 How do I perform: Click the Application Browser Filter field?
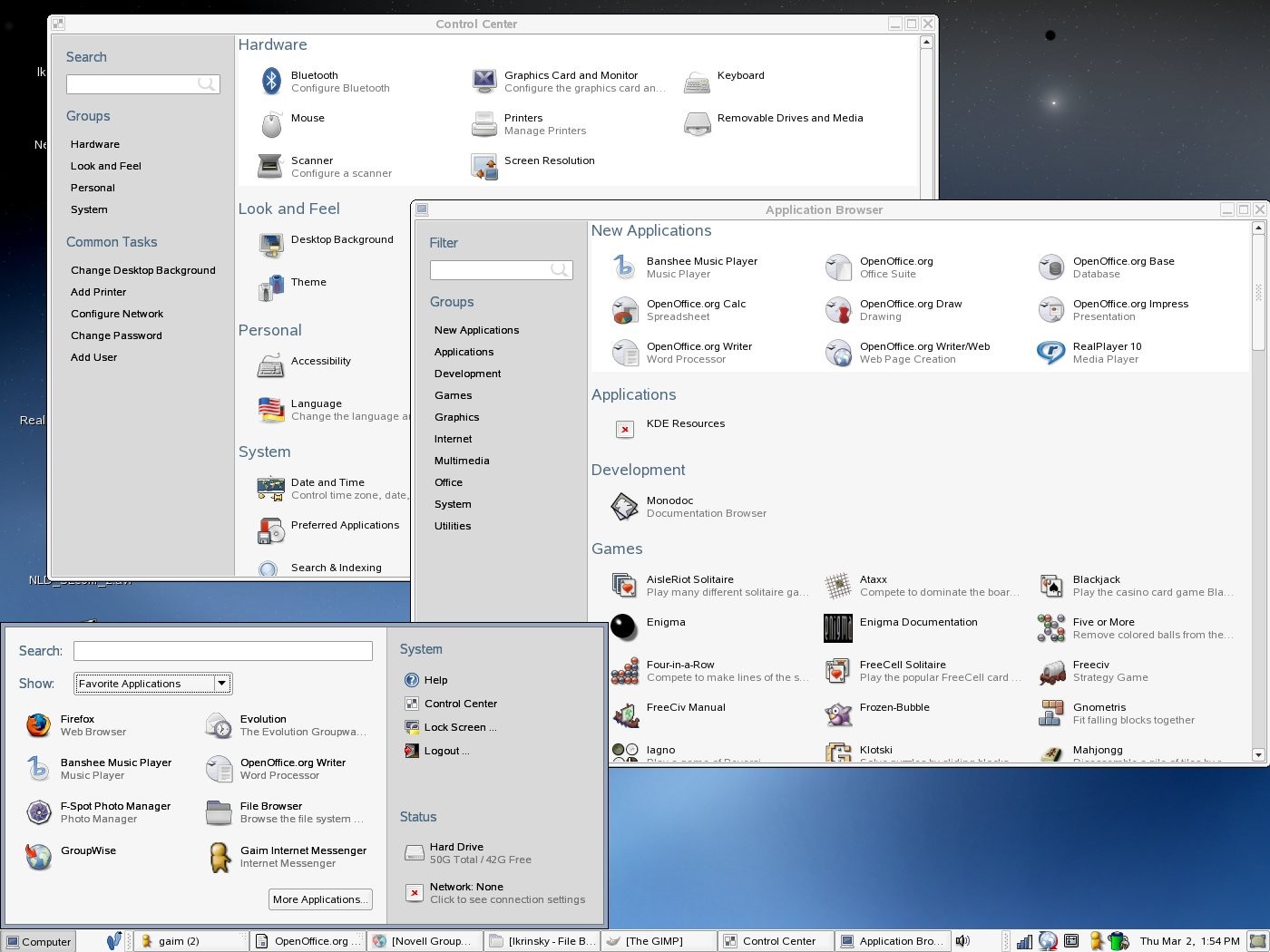click(501, 270)
